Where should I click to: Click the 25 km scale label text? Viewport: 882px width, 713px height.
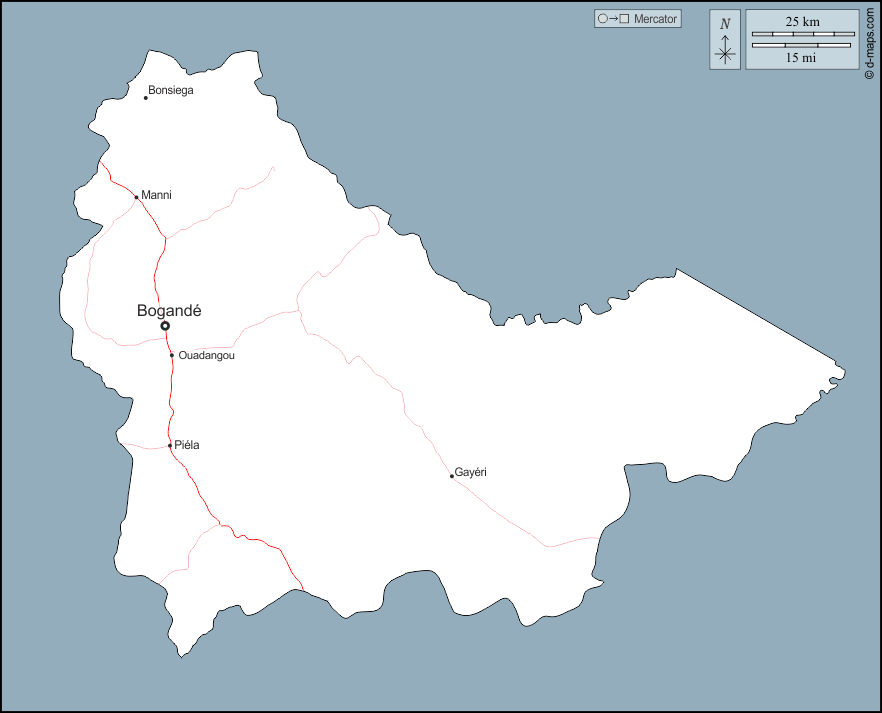802,21
